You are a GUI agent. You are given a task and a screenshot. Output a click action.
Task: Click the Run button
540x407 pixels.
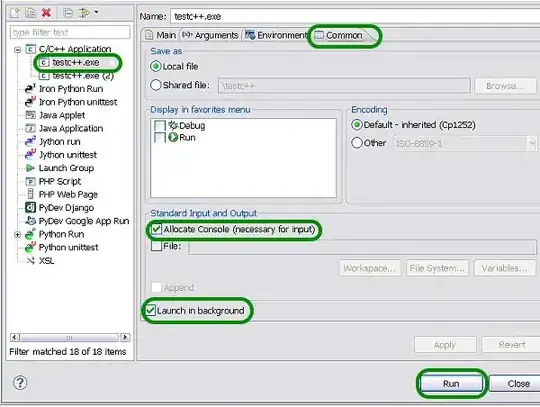451,384
